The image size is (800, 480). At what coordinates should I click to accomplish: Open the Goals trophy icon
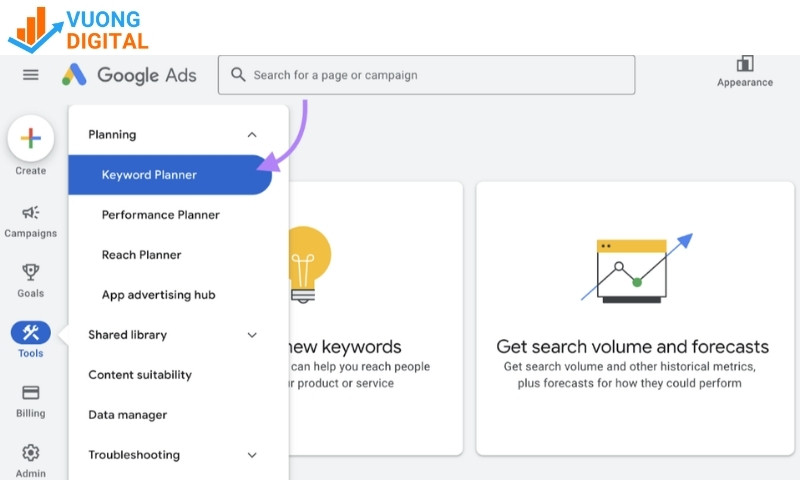click(31, 272)
